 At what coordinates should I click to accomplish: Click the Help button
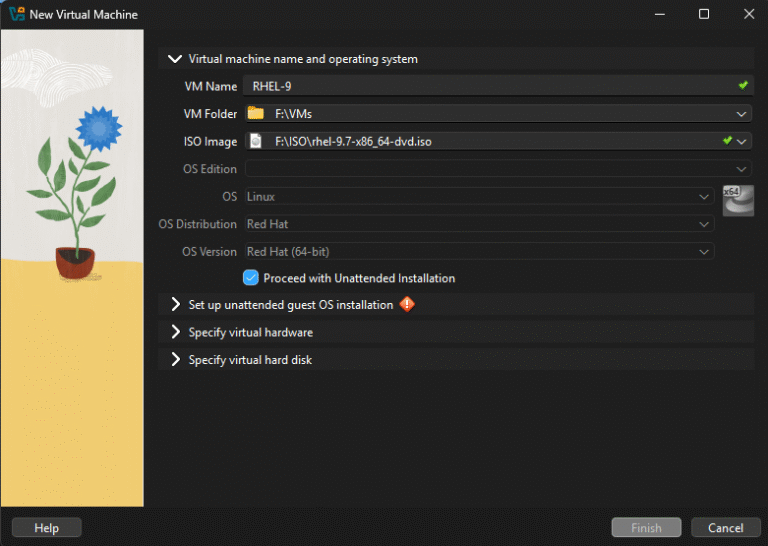[46, 528]
